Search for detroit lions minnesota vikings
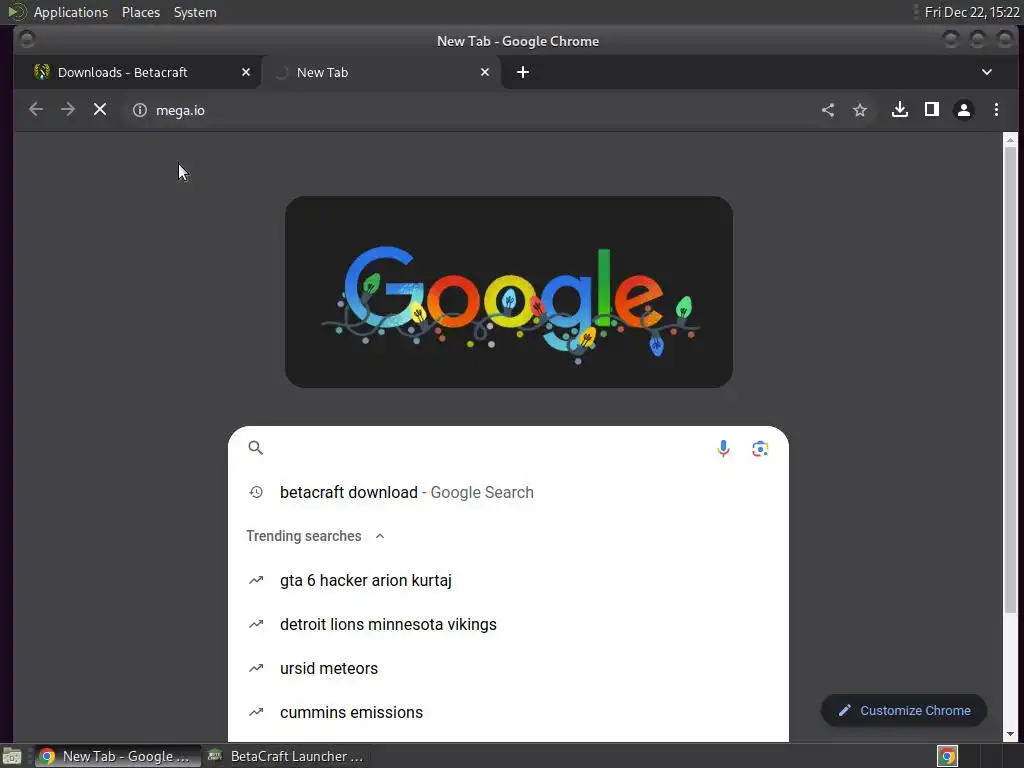 coord(508,624)
